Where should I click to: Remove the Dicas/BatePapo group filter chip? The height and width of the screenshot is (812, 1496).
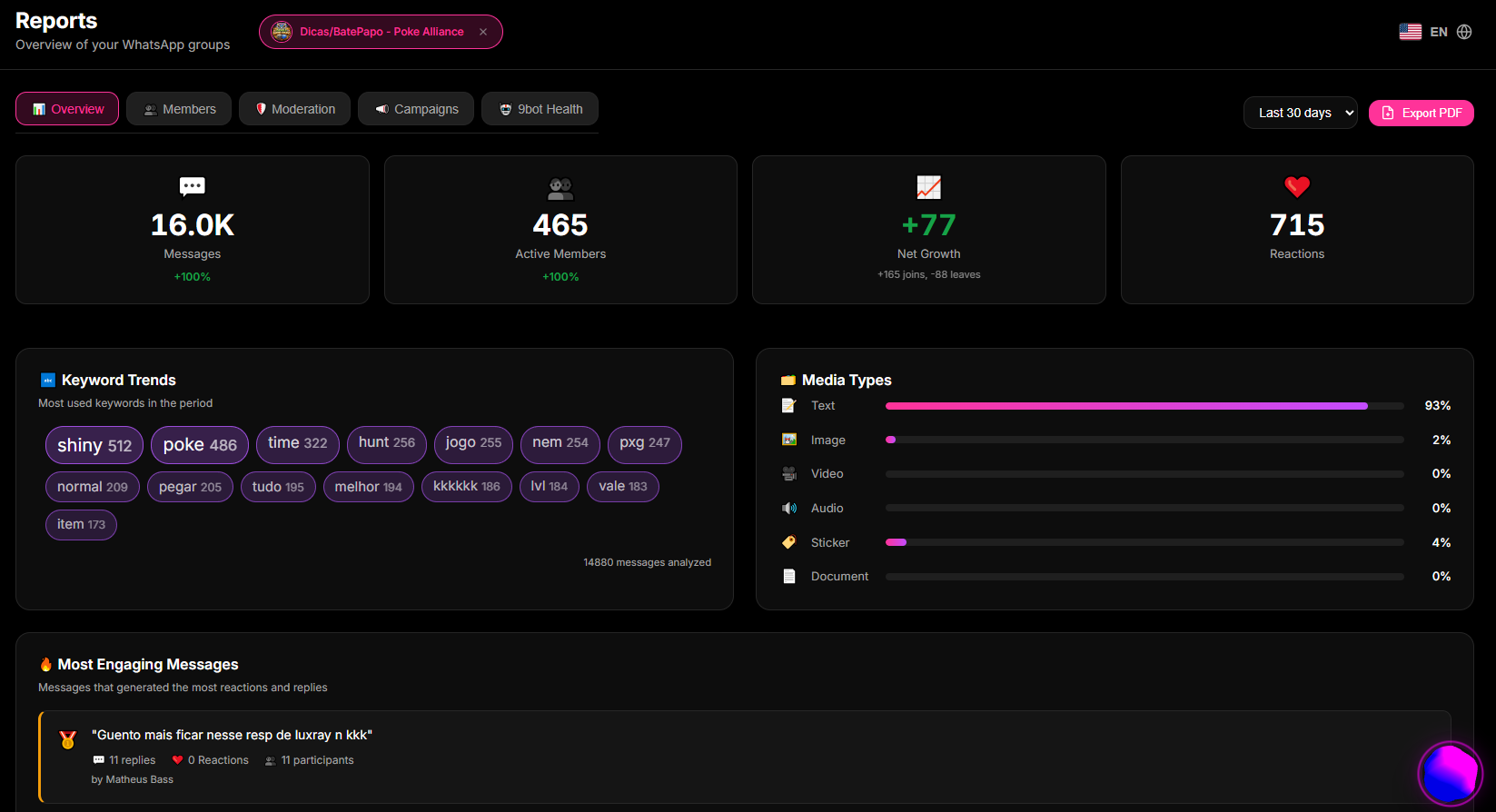(x=483, y=32)
